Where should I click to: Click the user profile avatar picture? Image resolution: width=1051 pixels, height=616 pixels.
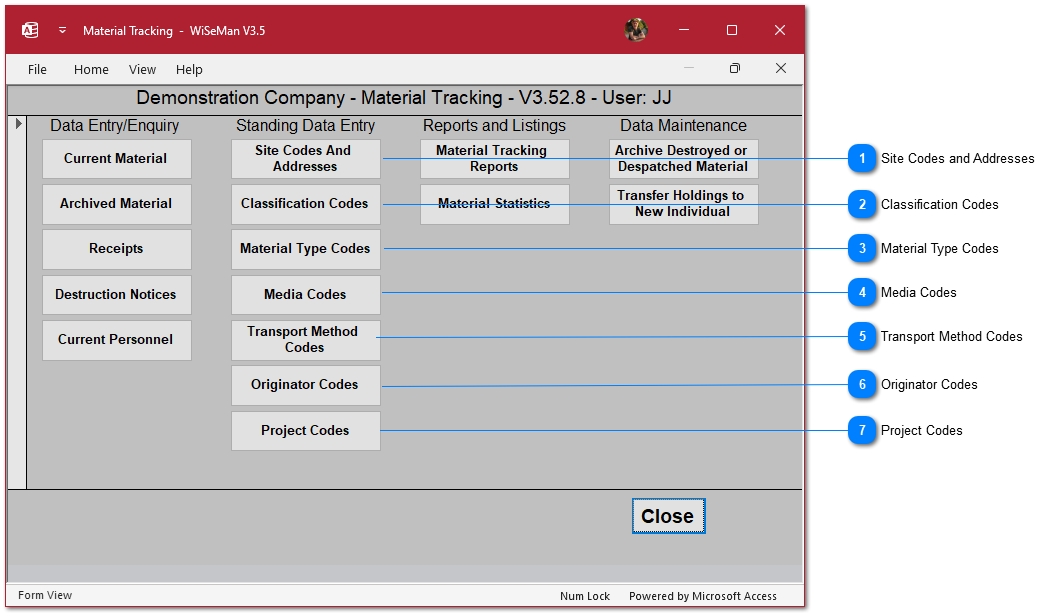point(636,30)
